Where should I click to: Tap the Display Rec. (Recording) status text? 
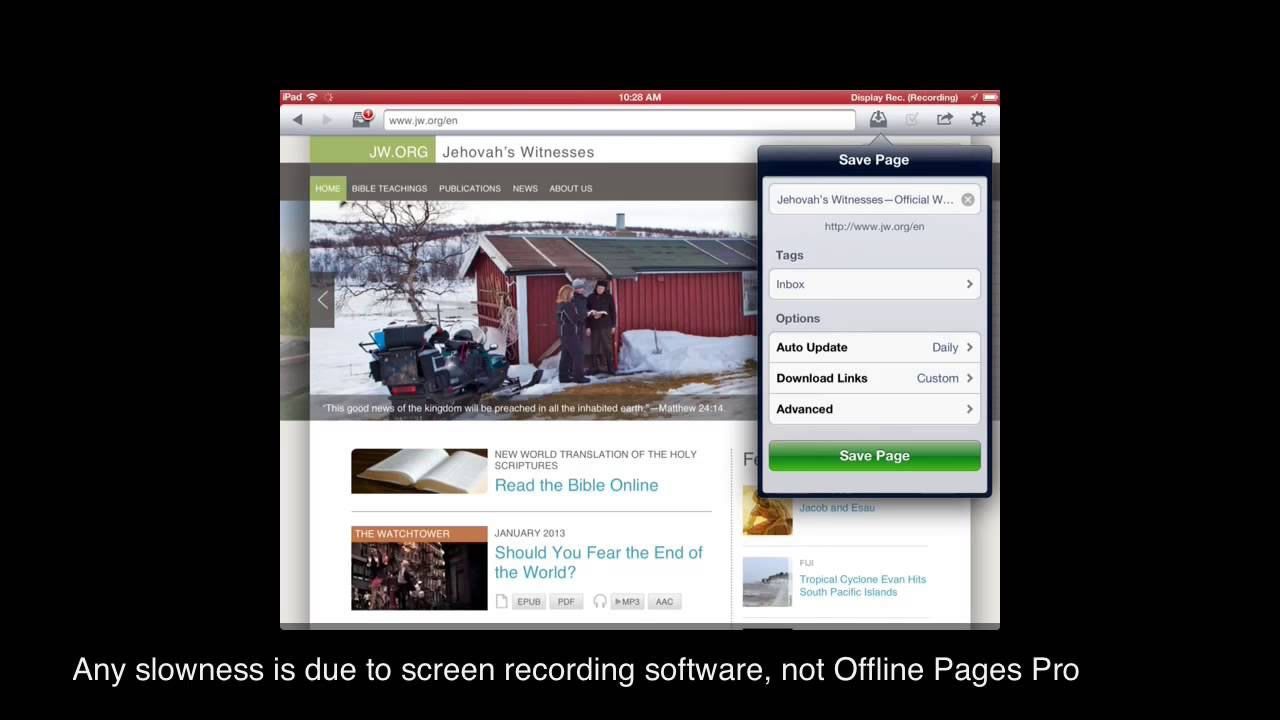904,97
